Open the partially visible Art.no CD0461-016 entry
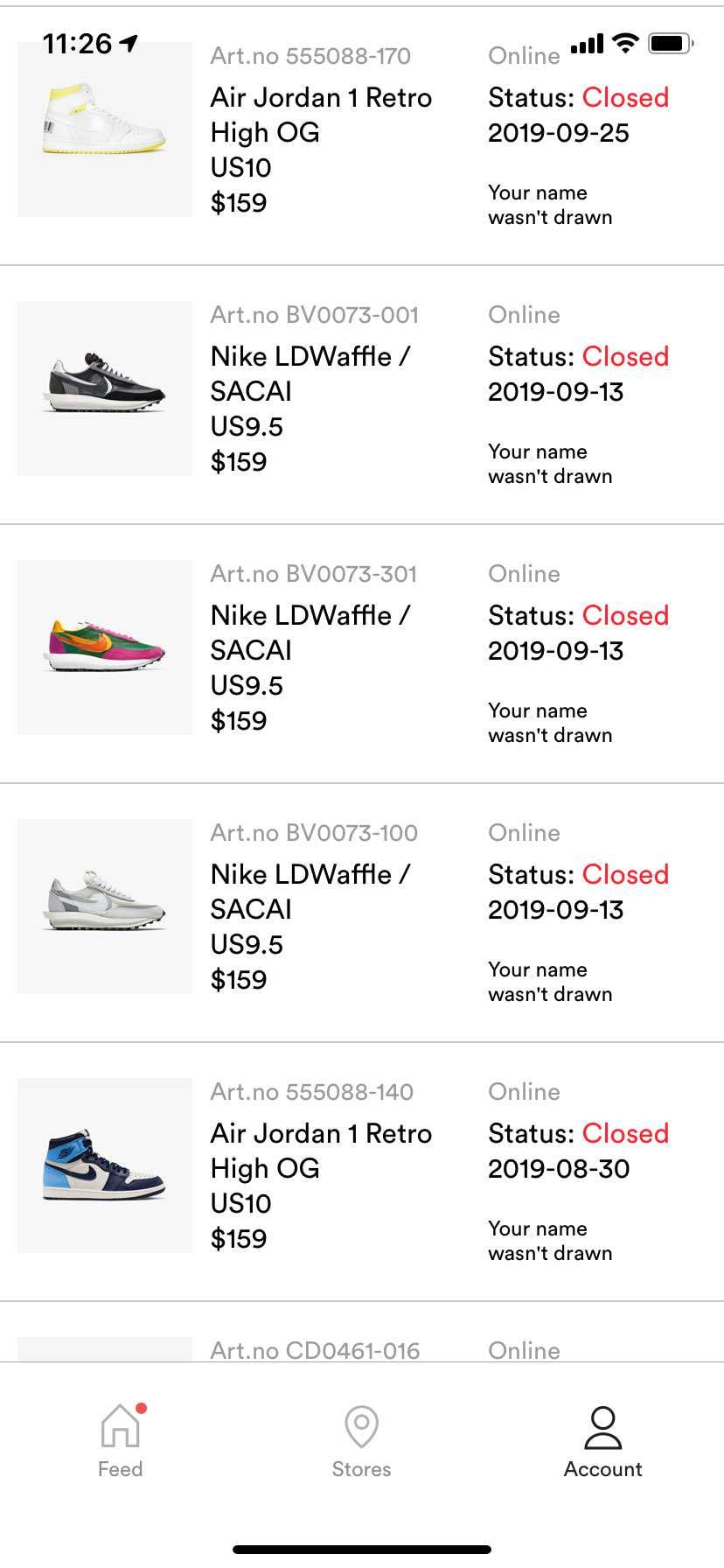 pyautogui.click(x=362, y=1332)
